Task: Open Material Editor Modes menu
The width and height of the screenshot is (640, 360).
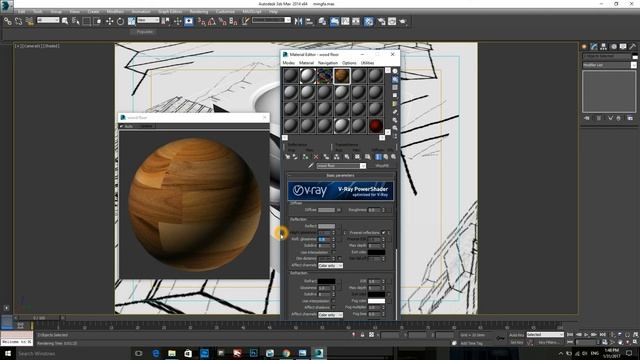Action: (x=289, y=63)
